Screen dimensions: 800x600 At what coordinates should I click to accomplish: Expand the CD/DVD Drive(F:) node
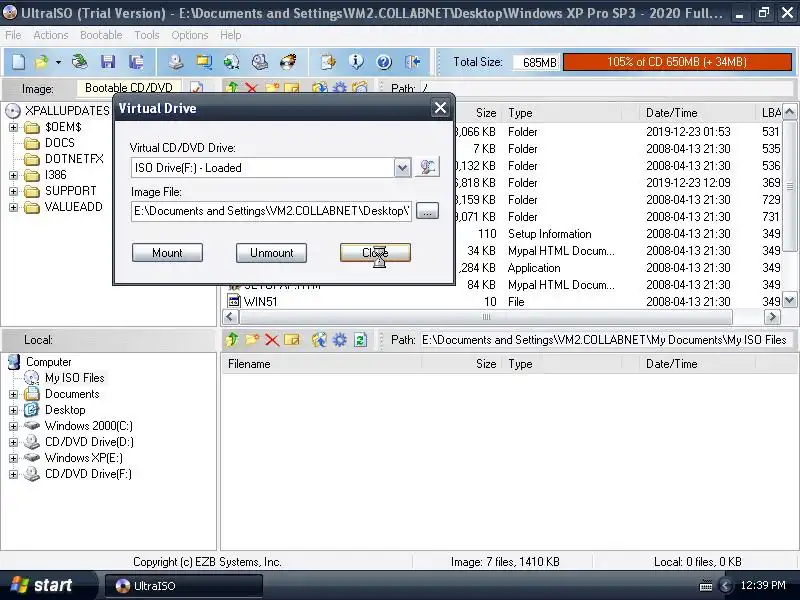tap(14, 474)
